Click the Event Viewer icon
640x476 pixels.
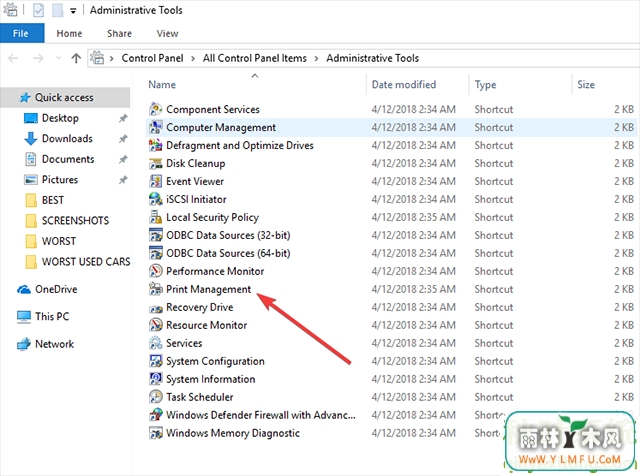click(156, 181)
